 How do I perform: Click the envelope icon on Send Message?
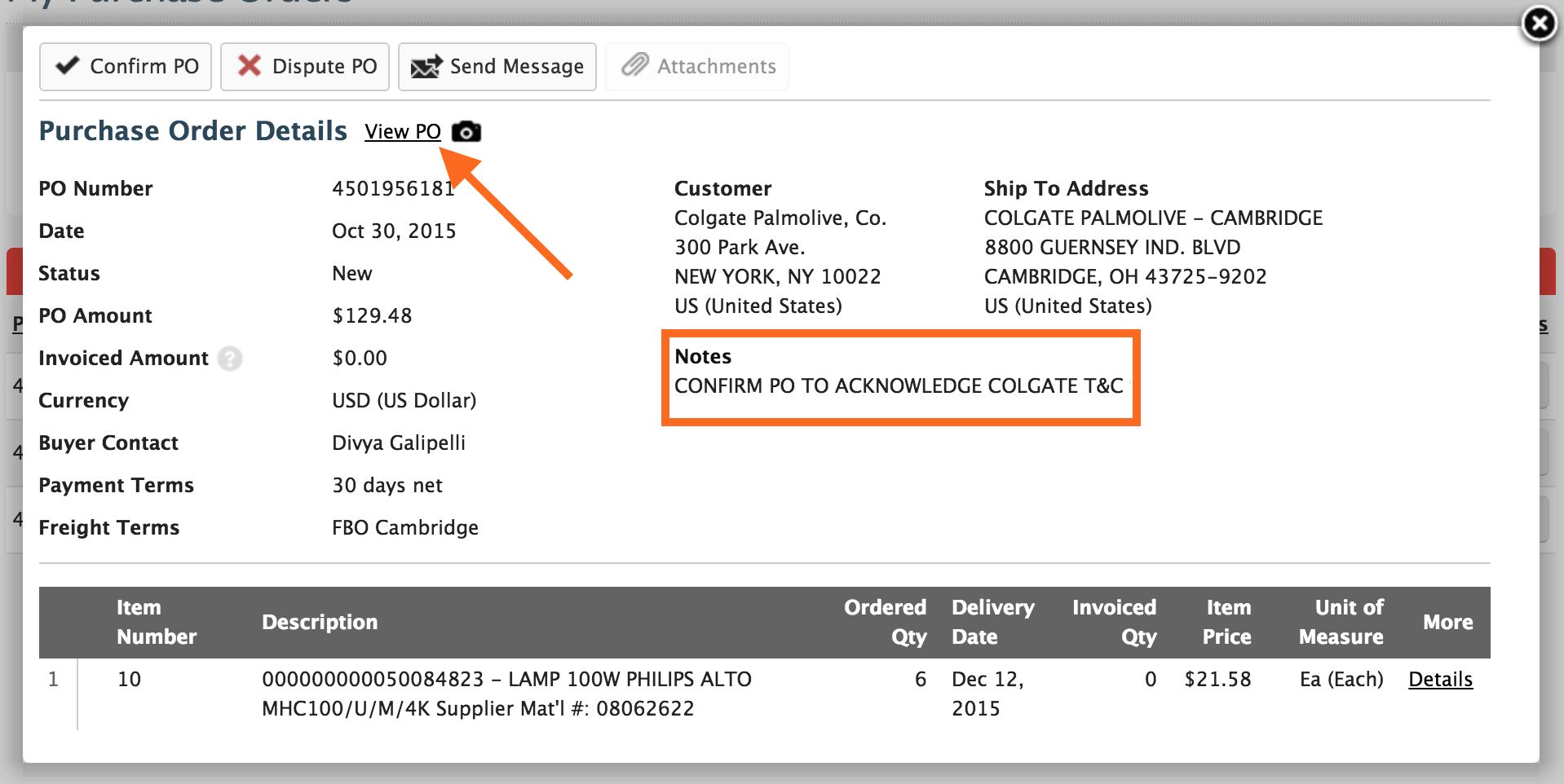(x=426, y=66)
